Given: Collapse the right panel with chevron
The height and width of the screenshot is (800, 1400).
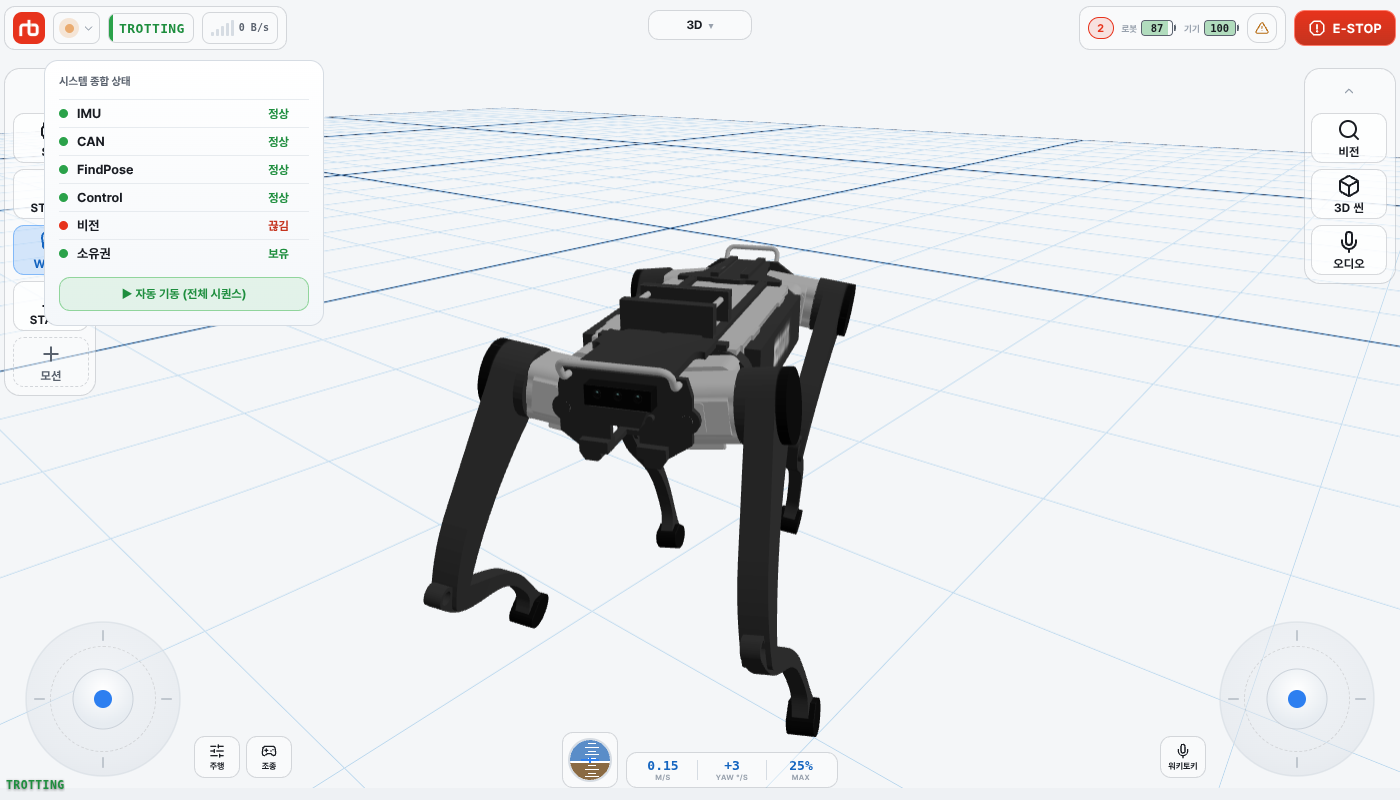Looking at the screenshot, I should 1348,91.
